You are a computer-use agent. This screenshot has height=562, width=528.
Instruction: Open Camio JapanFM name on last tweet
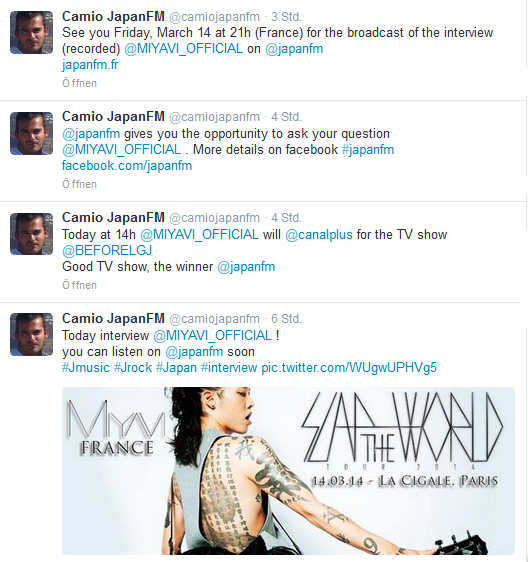(113, 318)
